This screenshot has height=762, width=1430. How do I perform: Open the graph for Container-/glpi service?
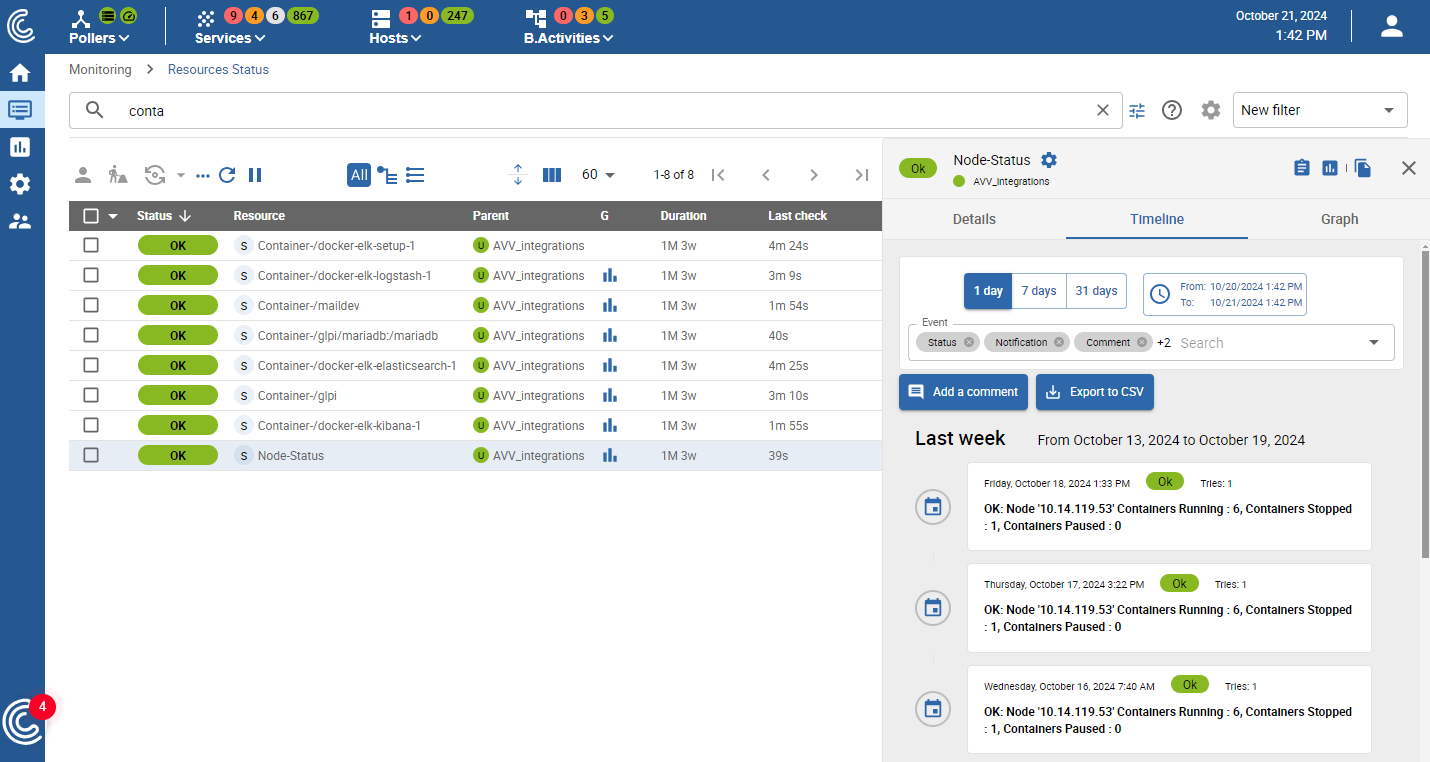[610, 395]
